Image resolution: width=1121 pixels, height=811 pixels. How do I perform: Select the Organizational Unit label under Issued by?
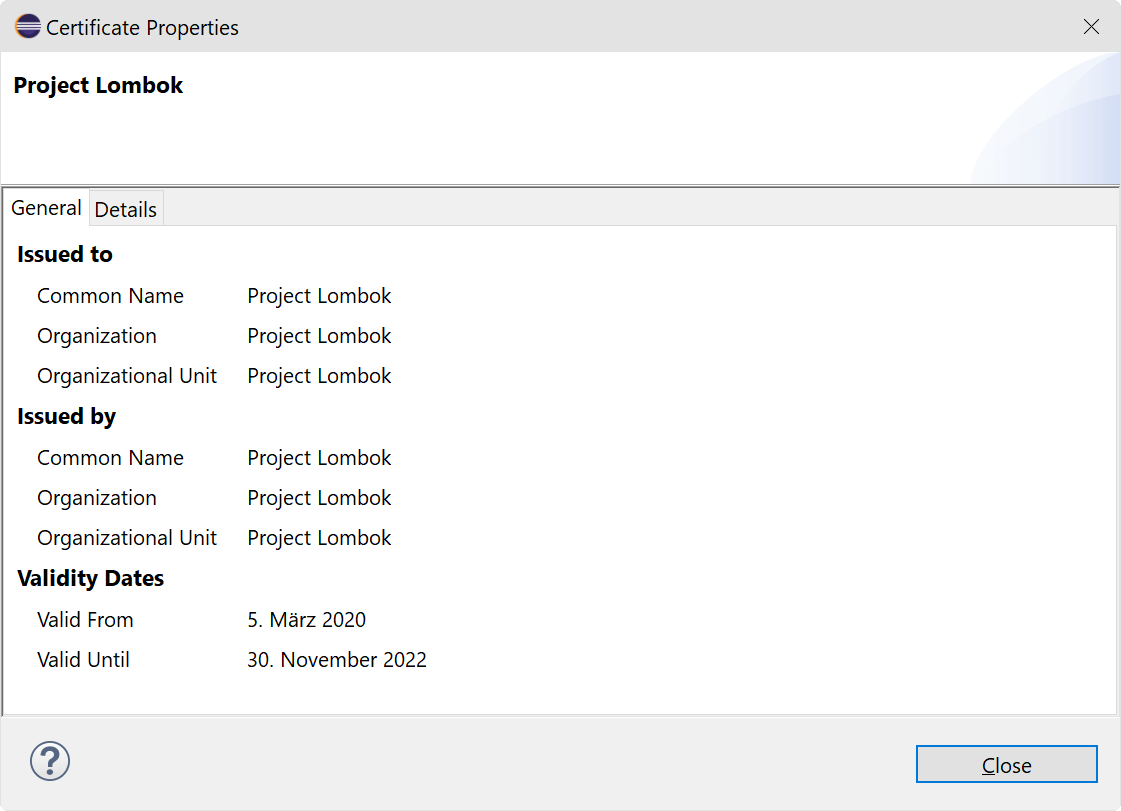(127, 538)
